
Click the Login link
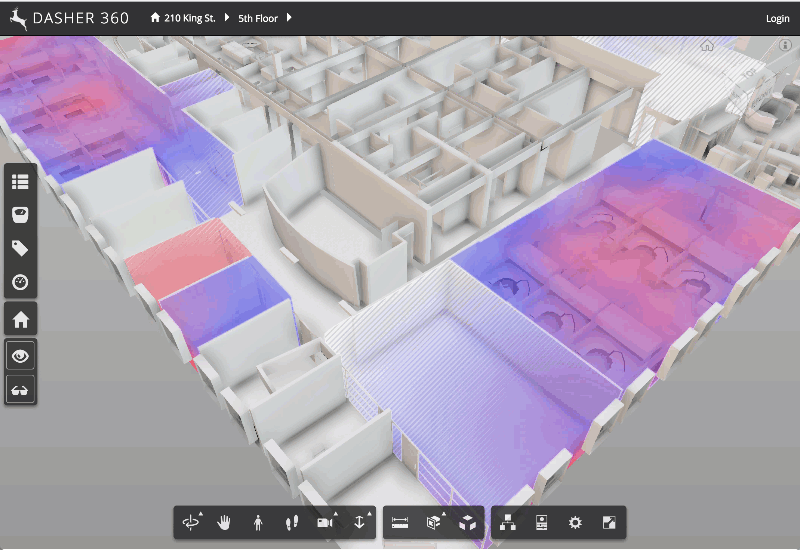[777, 18]
